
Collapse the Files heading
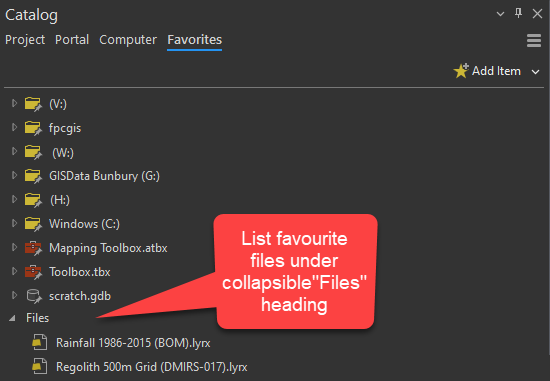[x=12, y=318]
